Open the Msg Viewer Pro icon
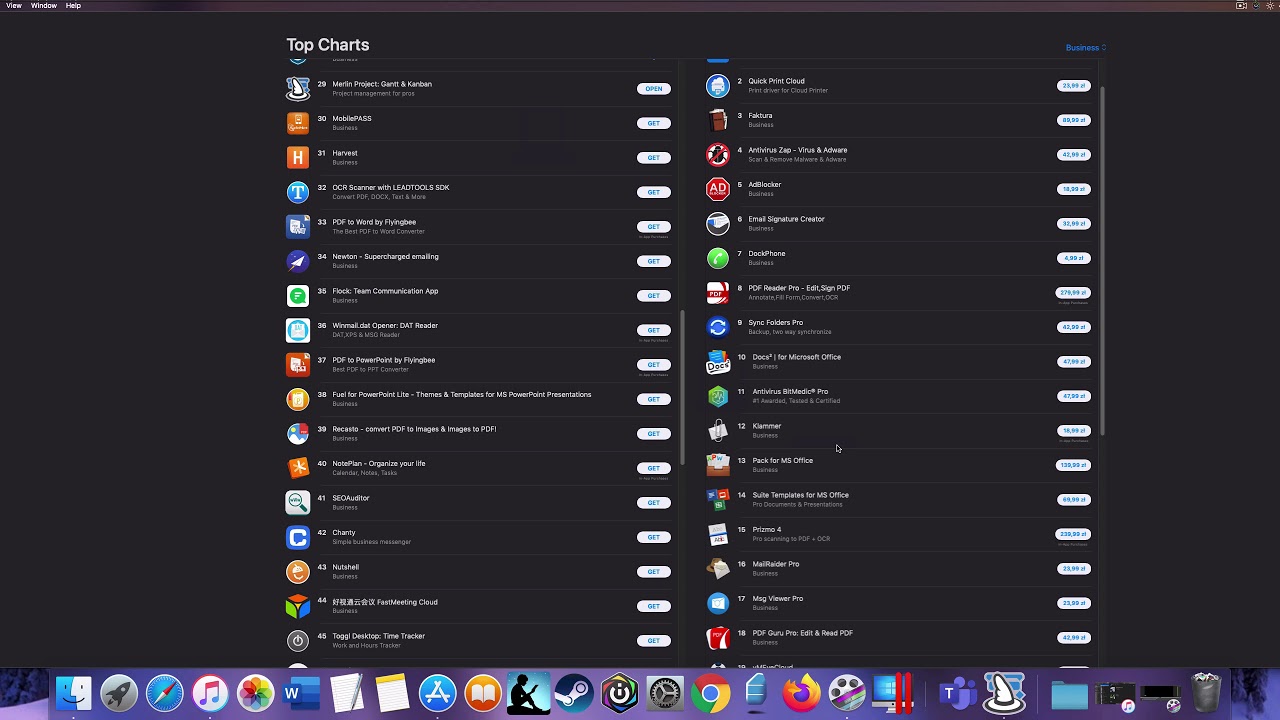Viewport: 1280px width, 720px height. pos(718,603)
